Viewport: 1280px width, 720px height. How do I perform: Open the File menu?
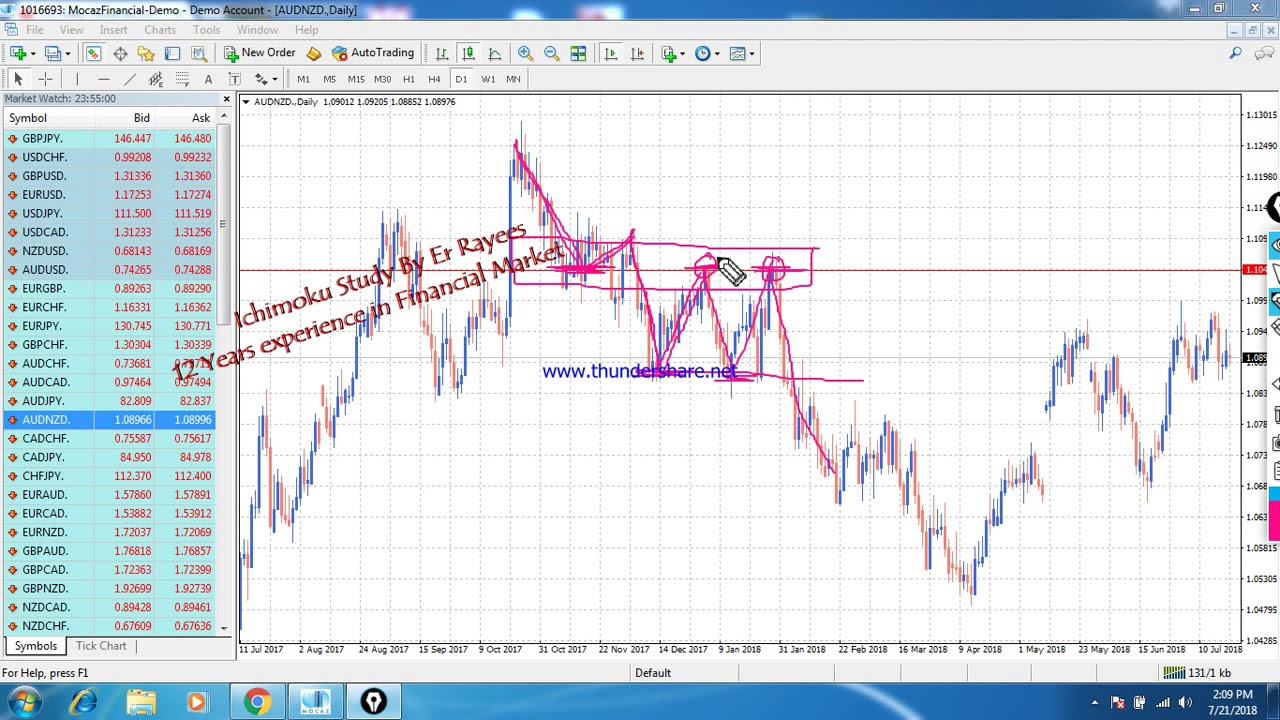[34, 30]
